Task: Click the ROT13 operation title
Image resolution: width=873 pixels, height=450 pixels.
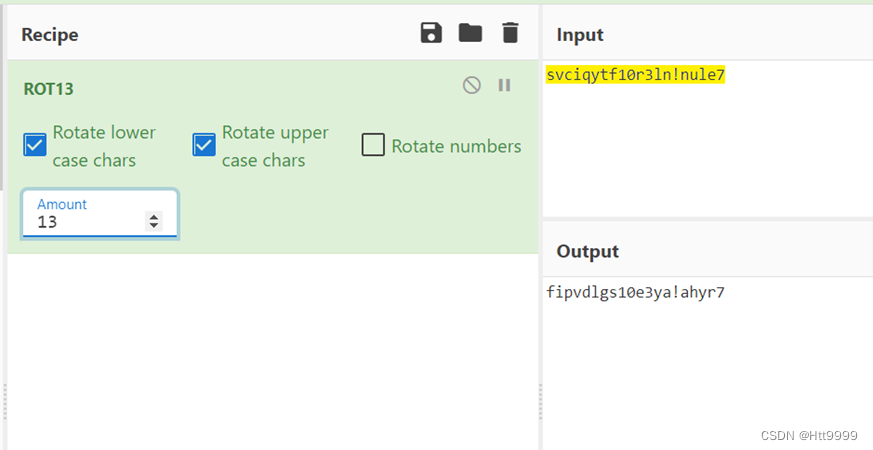Action: tap(48, 89)
